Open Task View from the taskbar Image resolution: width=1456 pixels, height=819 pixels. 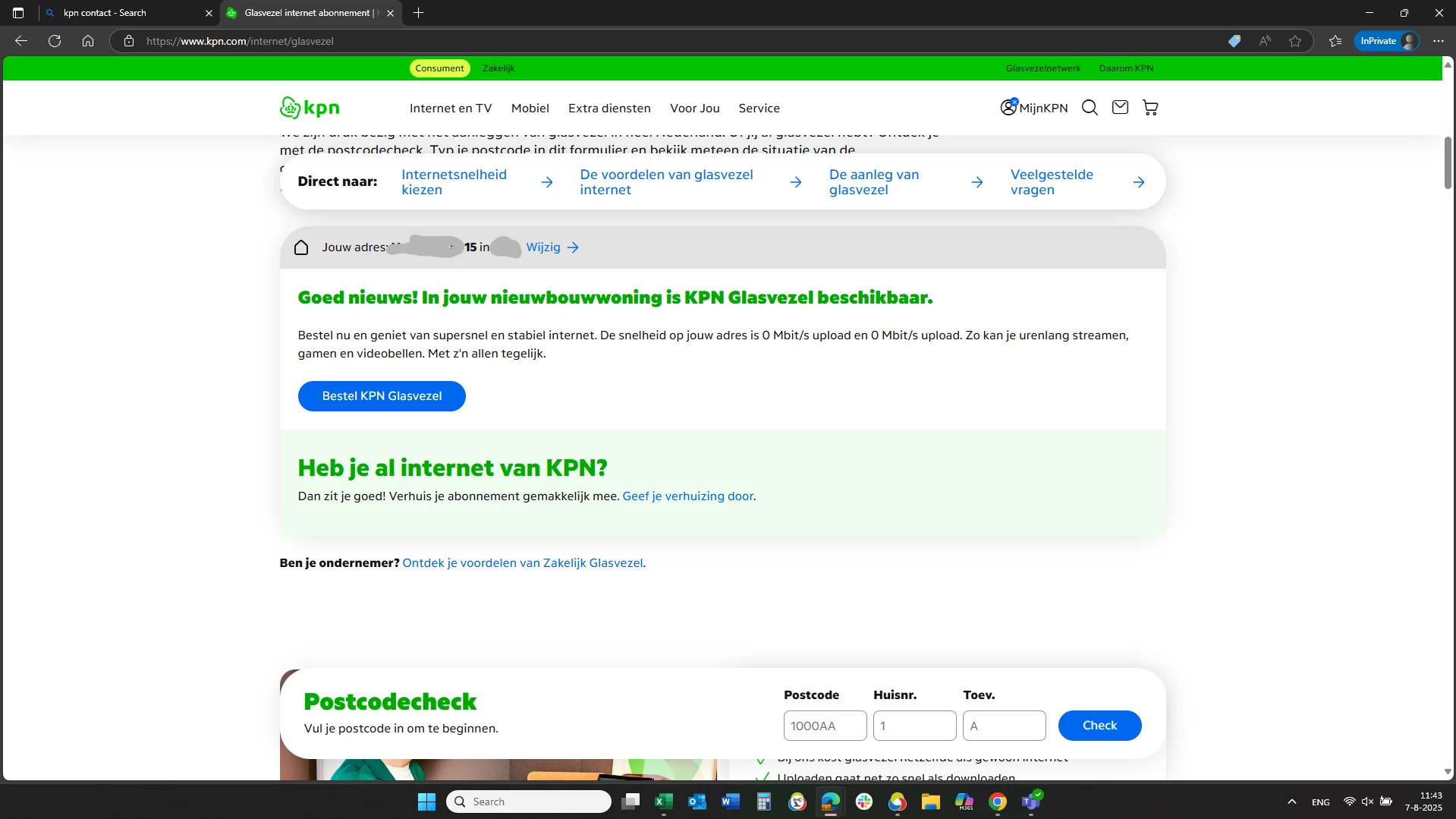(x=631, y=802)
